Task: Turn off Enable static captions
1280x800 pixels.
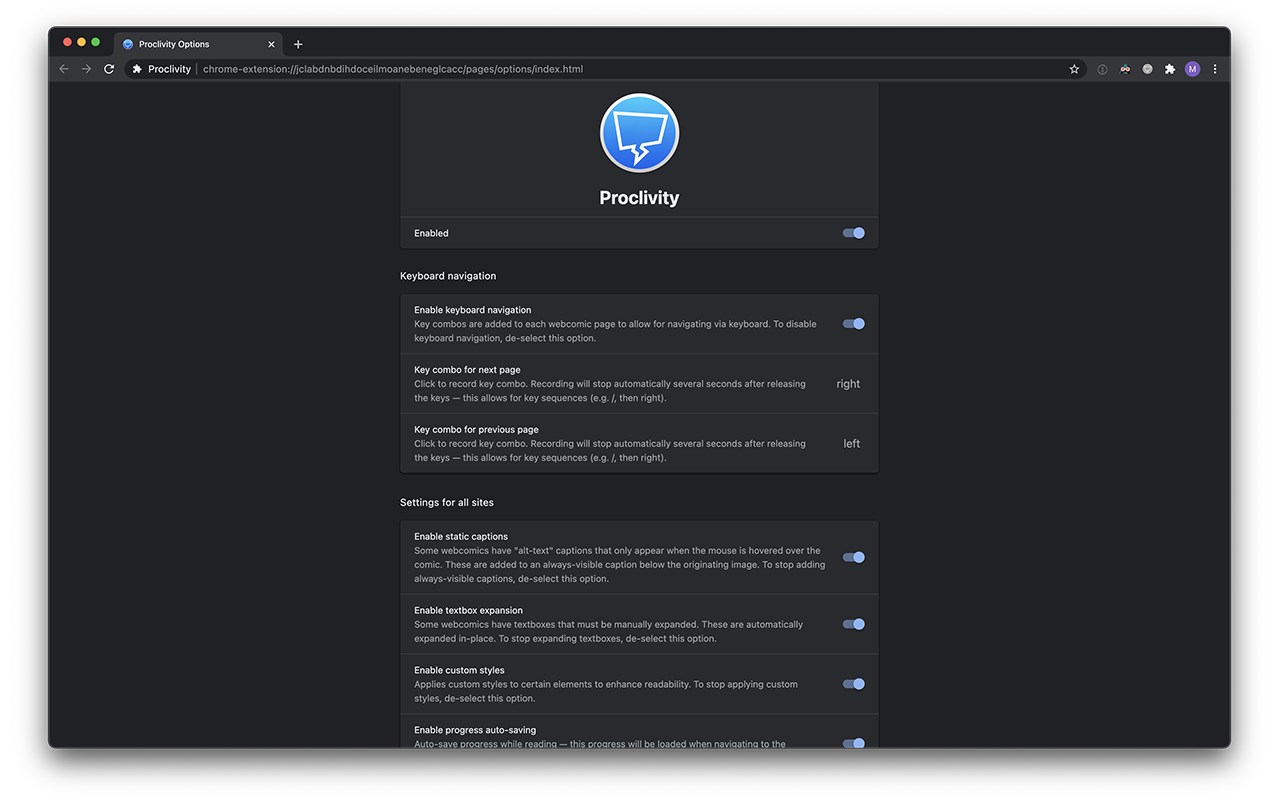Action: coord(853,557)
